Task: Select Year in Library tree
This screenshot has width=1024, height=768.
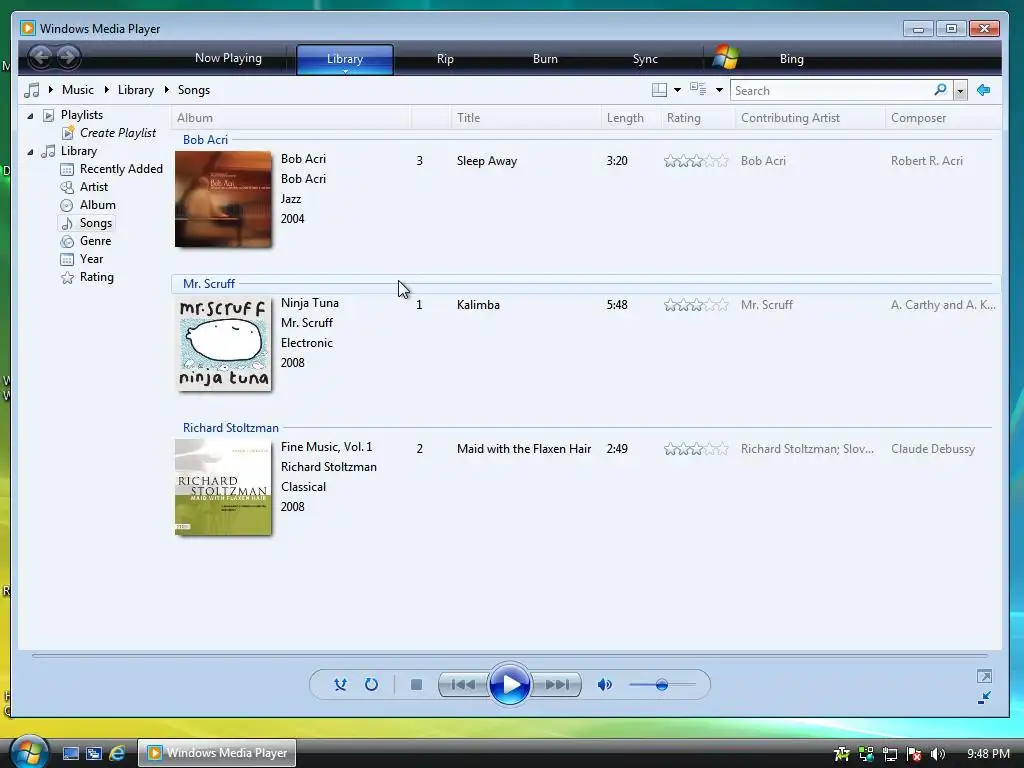Action: point(91,259)
